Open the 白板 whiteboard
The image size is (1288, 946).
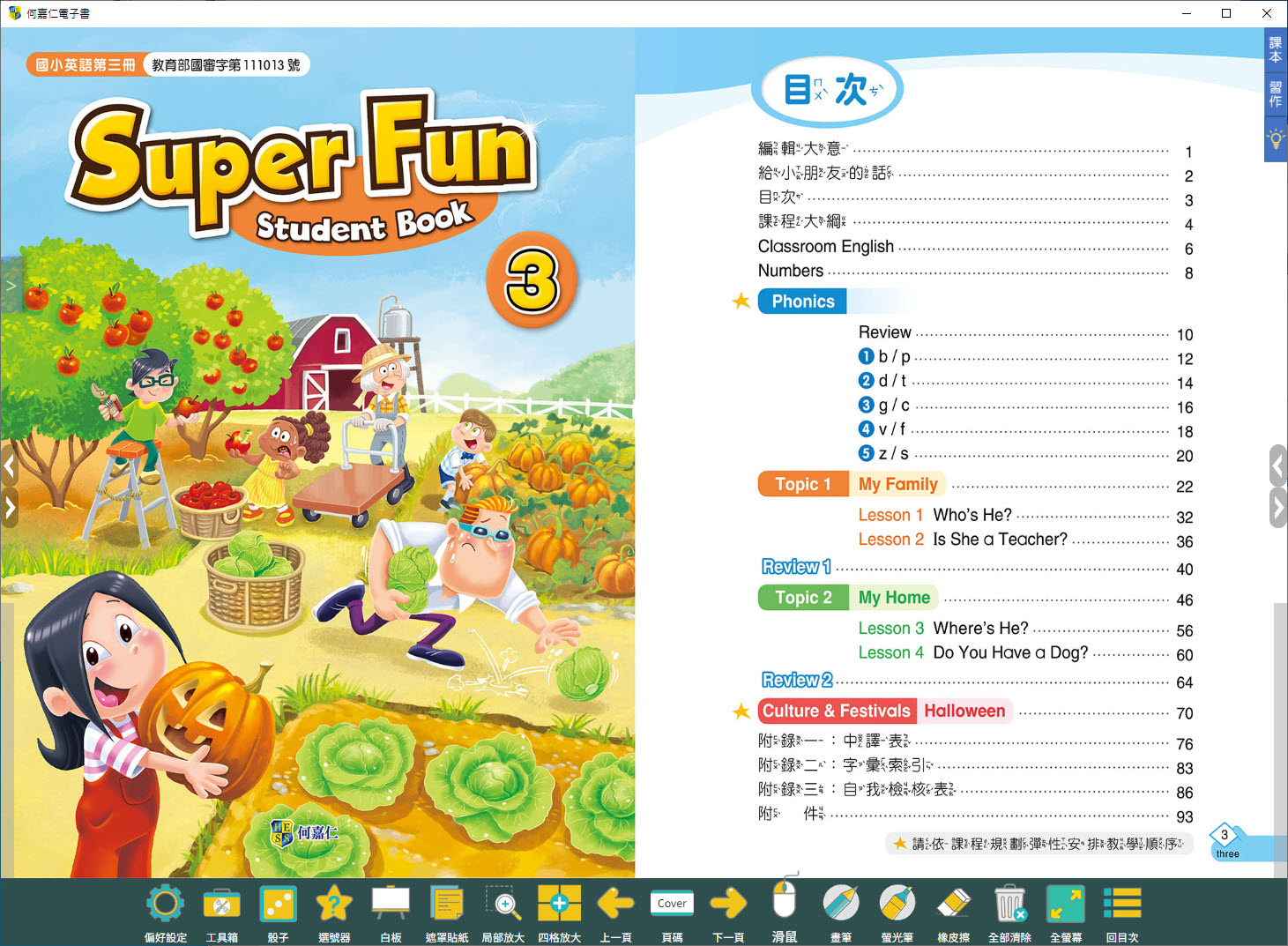391,905
